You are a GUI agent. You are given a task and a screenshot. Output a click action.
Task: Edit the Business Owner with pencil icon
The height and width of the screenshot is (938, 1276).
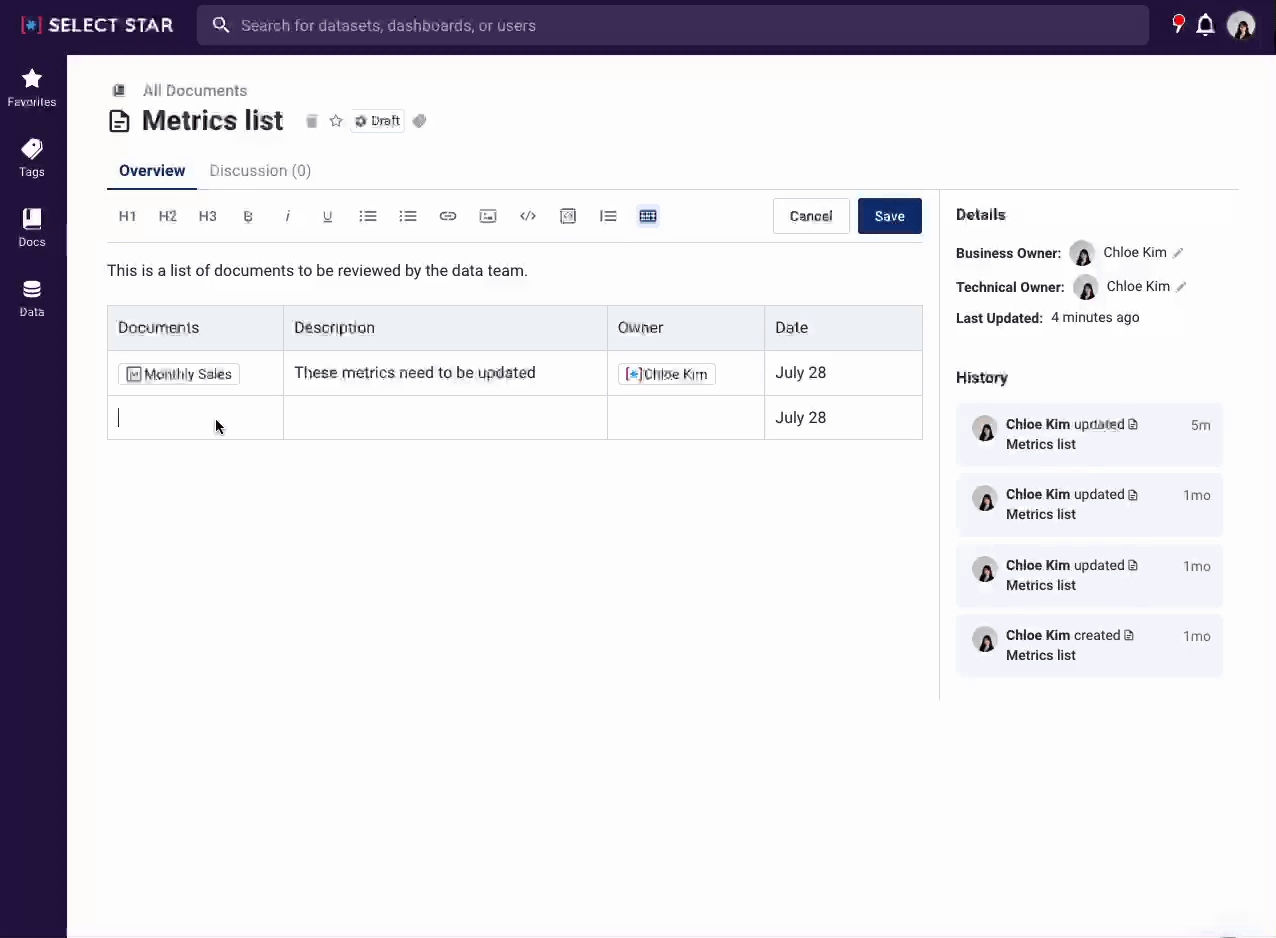1178,253
